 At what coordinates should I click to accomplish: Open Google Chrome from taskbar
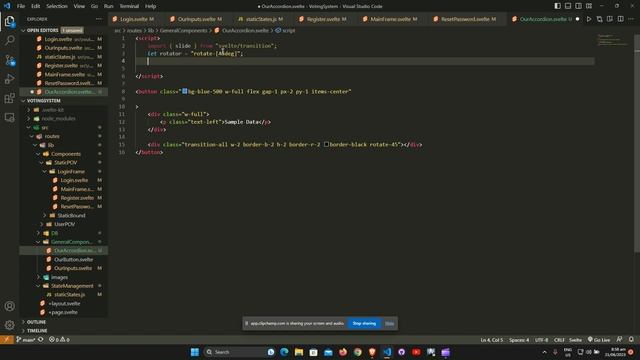[358, 352]
